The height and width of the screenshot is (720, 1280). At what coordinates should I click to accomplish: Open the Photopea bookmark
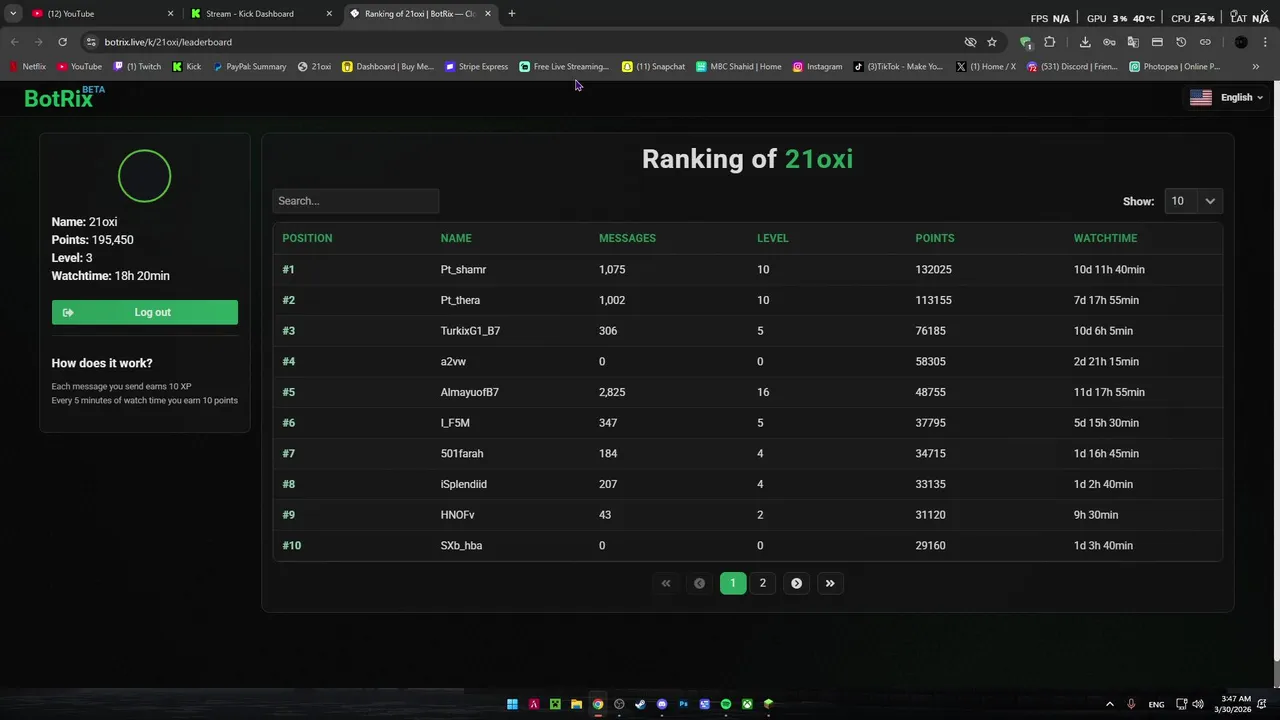(1175, 67)
